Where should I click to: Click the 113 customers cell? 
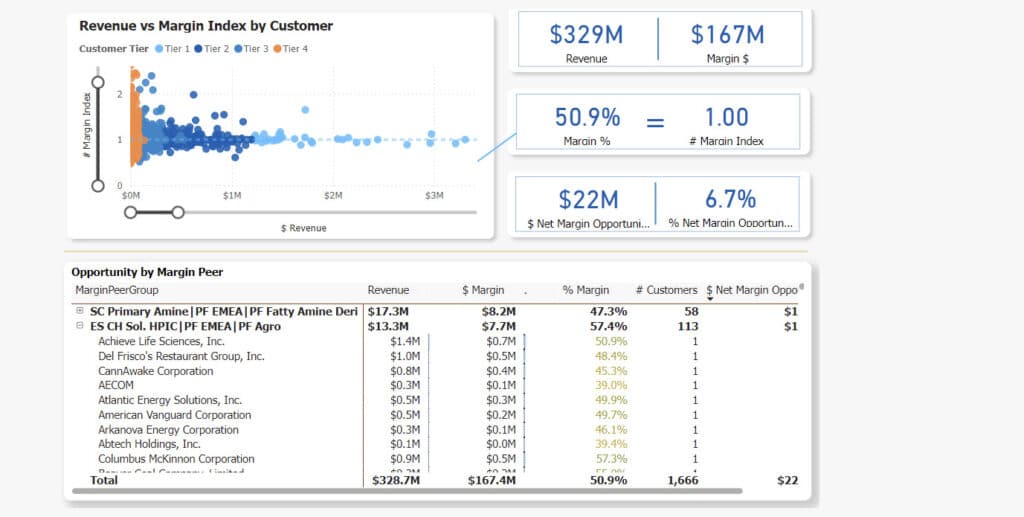[688, 326]
